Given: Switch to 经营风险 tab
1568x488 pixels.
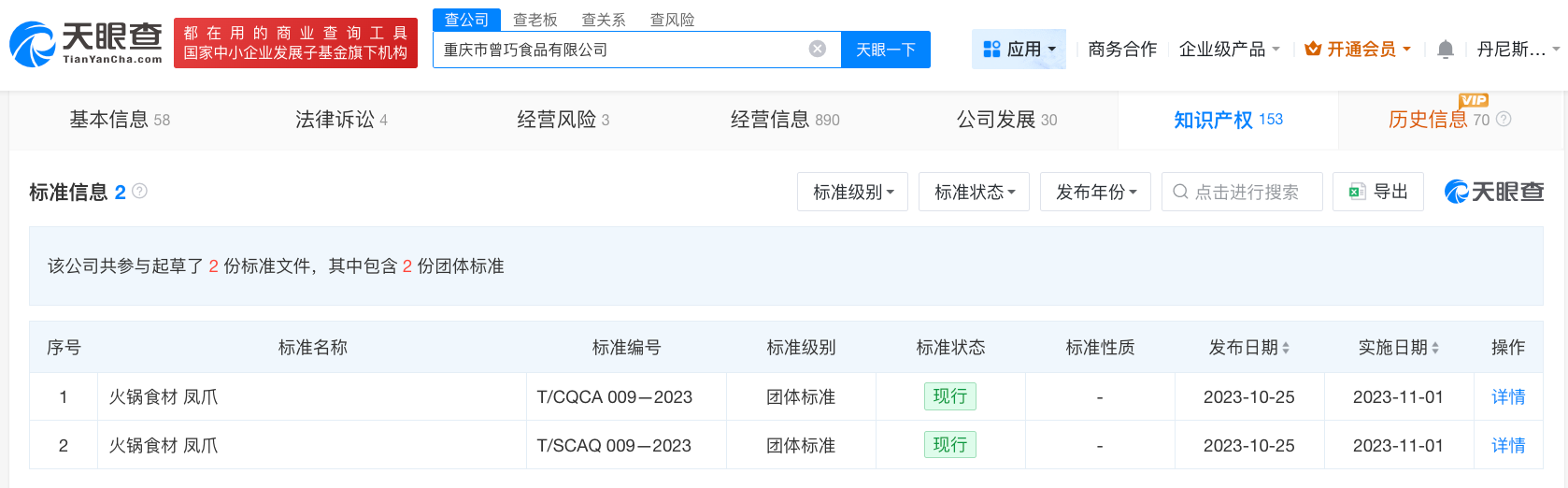Looking at the screenshot, I should click(563, 120).
